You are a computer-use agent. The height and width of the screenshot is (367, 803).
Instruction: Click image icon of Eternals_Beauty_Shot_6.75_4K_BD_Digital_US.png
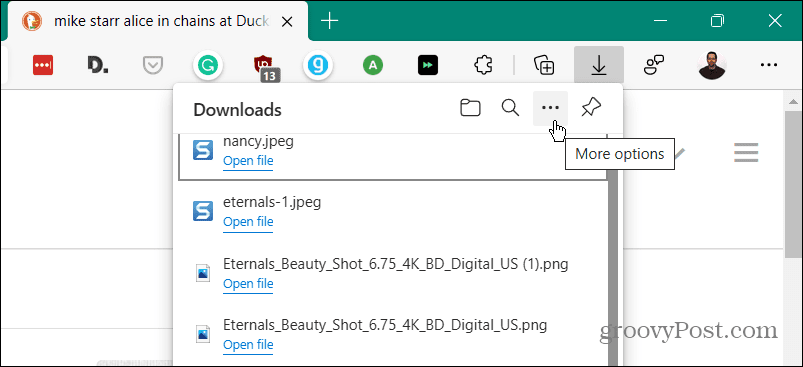[203, 334]
